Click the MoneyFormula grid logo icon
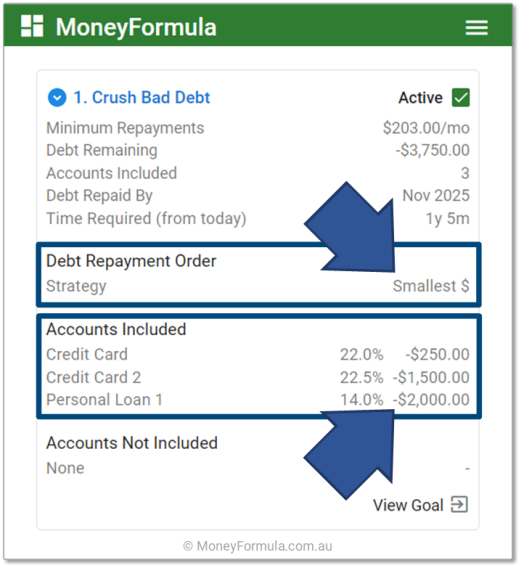 click(x=32, y=26)
